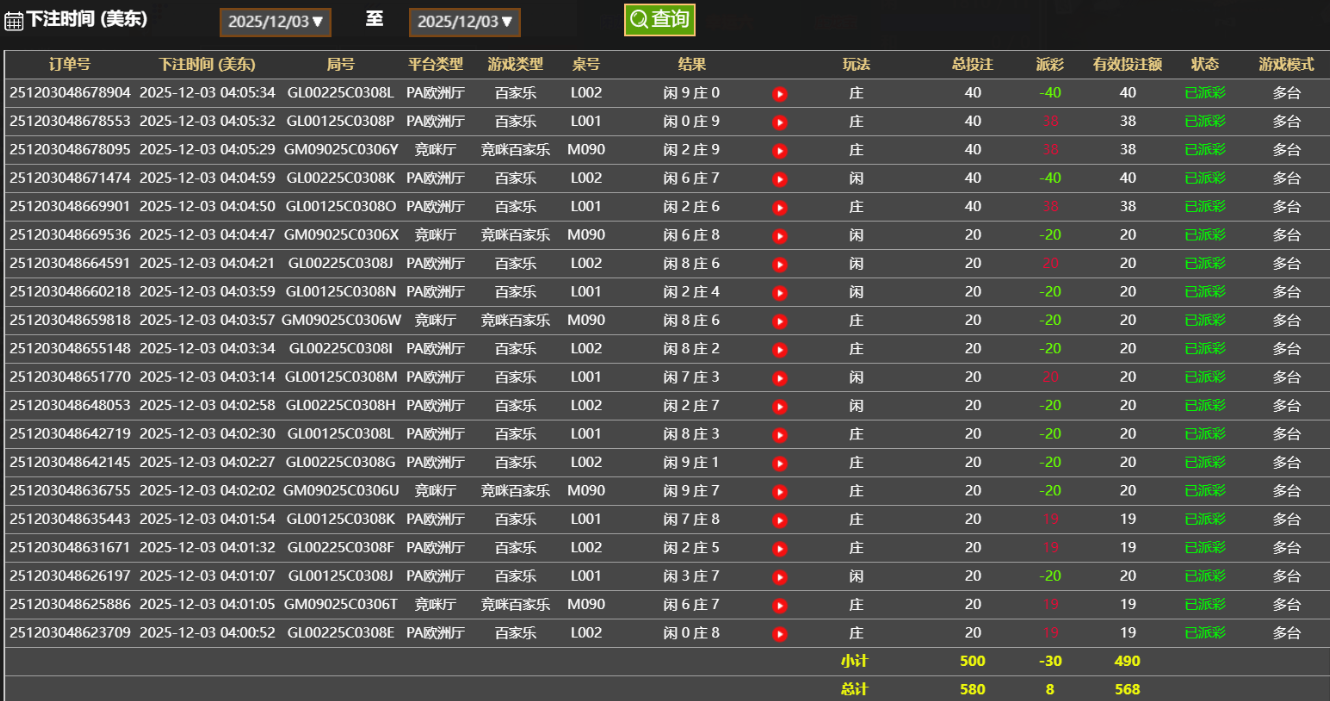Play the replay icon for order 251203048678904
This screenshot has height=701, width=1330.
(x=779, y=92)
